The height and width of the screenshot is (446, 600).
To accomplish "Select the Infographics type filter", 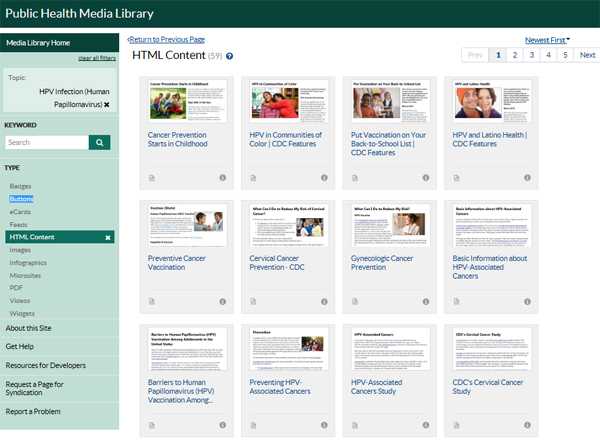I will [x=28, y=262].
